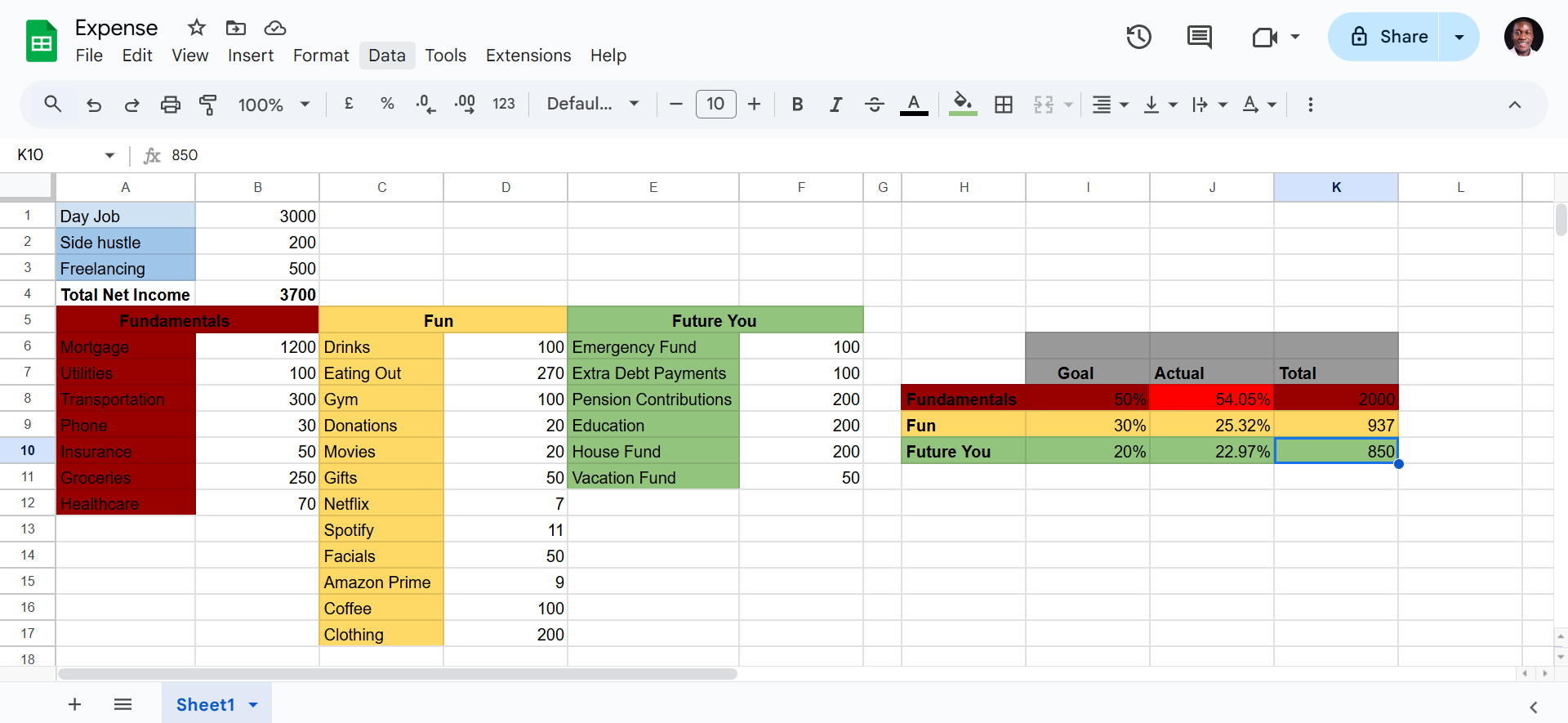Format as currency with pound icon
1568x723 pixels.
pos(349,104)
